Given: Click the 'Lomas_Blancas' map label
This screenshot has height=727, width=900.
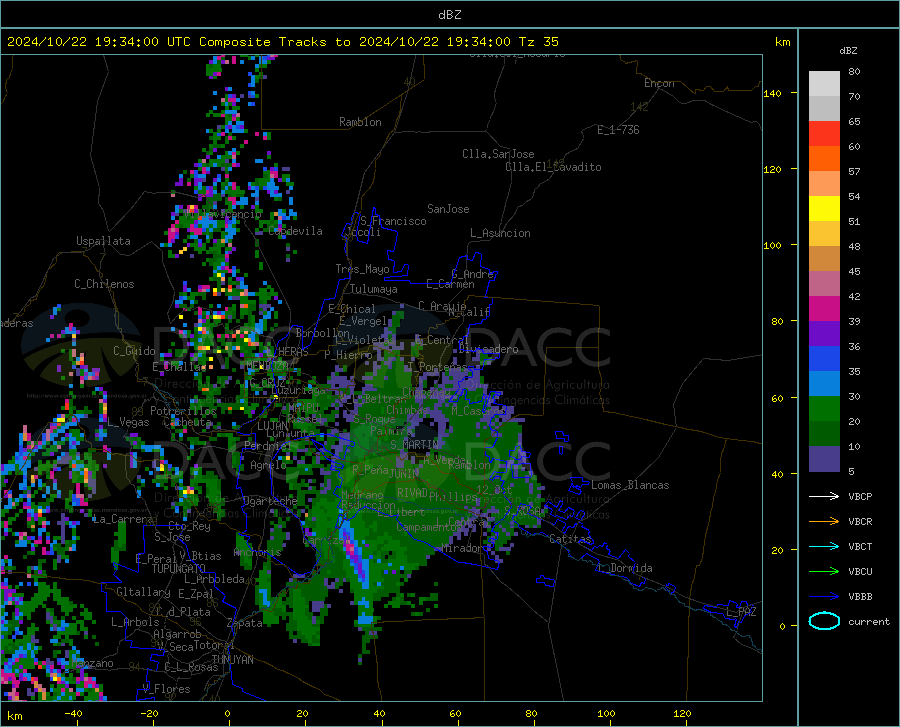Looking at the screenshot, I should coord(630,485).
